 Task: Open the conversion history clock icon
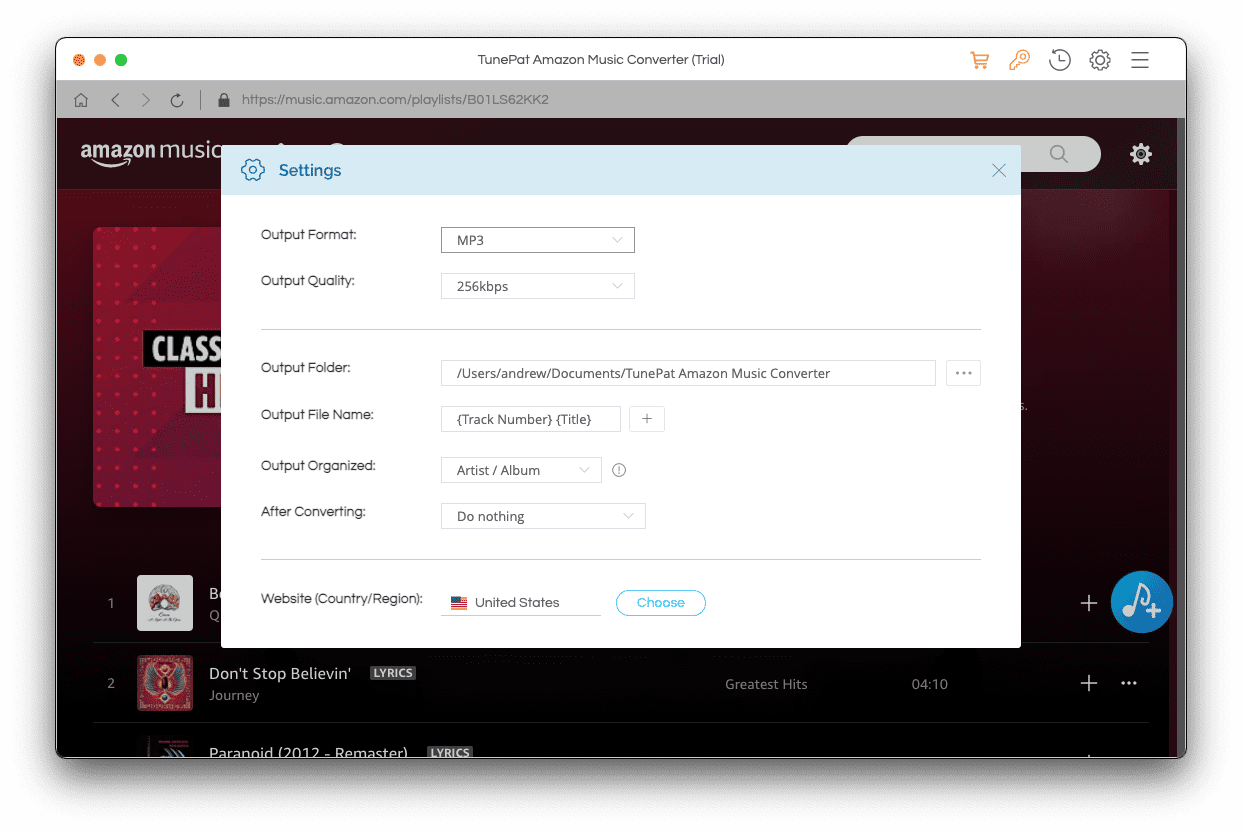click(x=1060, y=60)
